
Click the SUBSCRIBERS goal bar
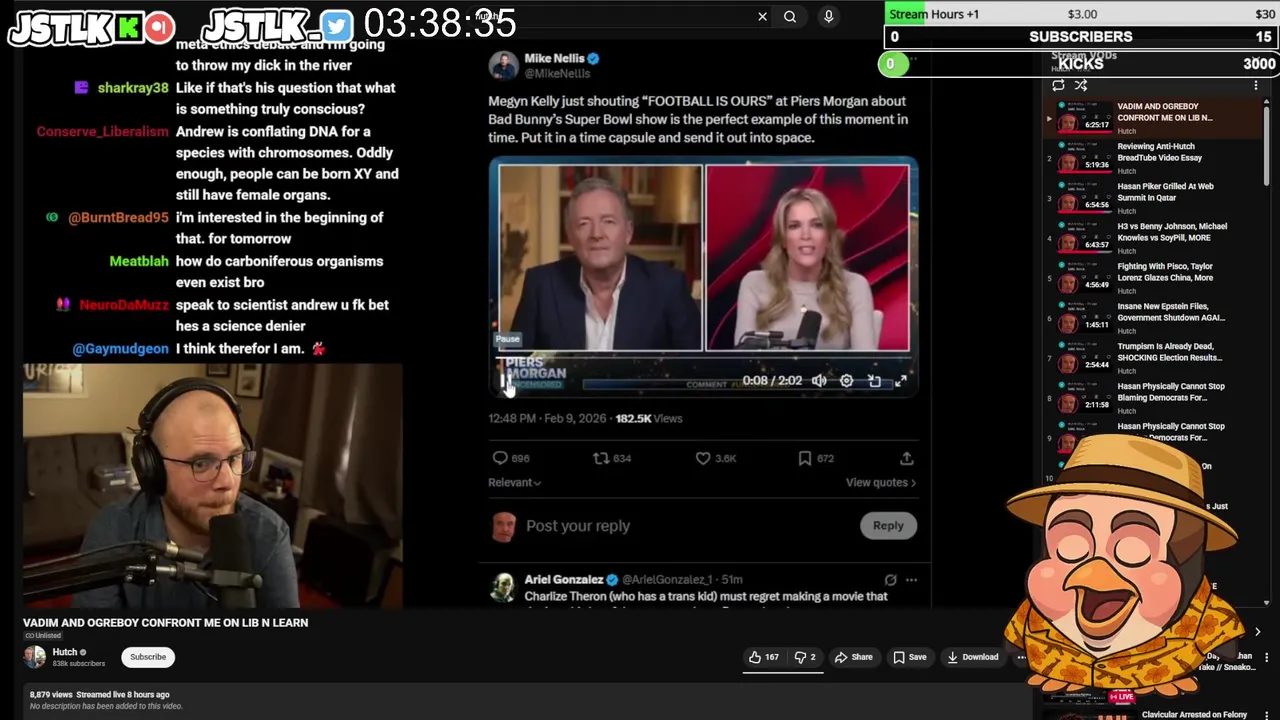[x=1081, y=37]
